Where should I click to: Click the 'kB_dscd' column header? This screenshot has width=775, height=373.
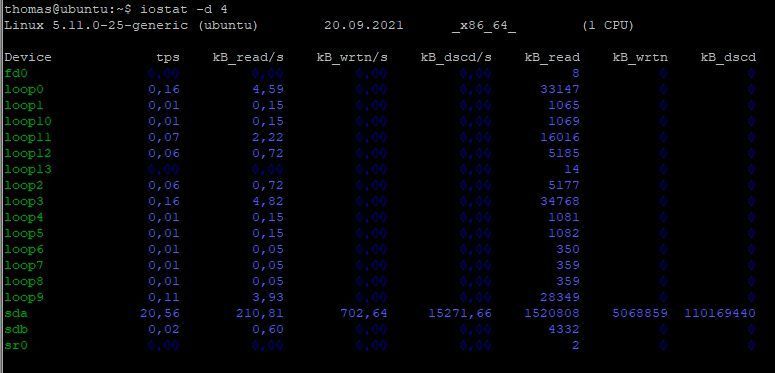(x=728, y=58)
